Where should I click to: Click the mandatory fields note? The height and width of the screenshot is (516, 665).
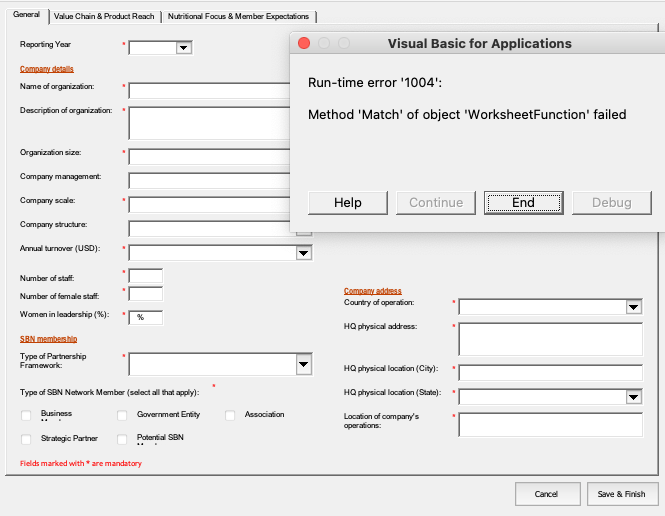point(81,463)
